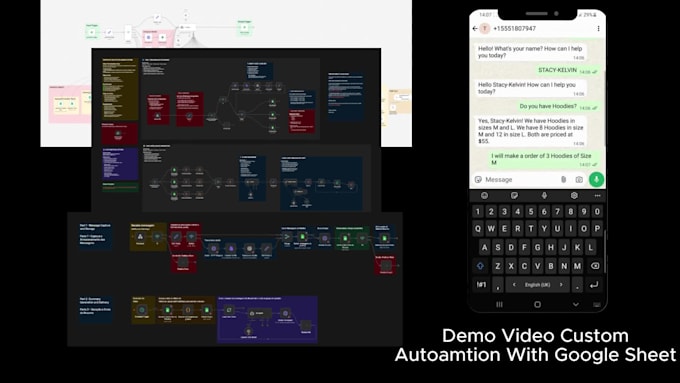Viewport: 680px width, 383px height.
Task: Tap the M key
Action: pos(577,266)
